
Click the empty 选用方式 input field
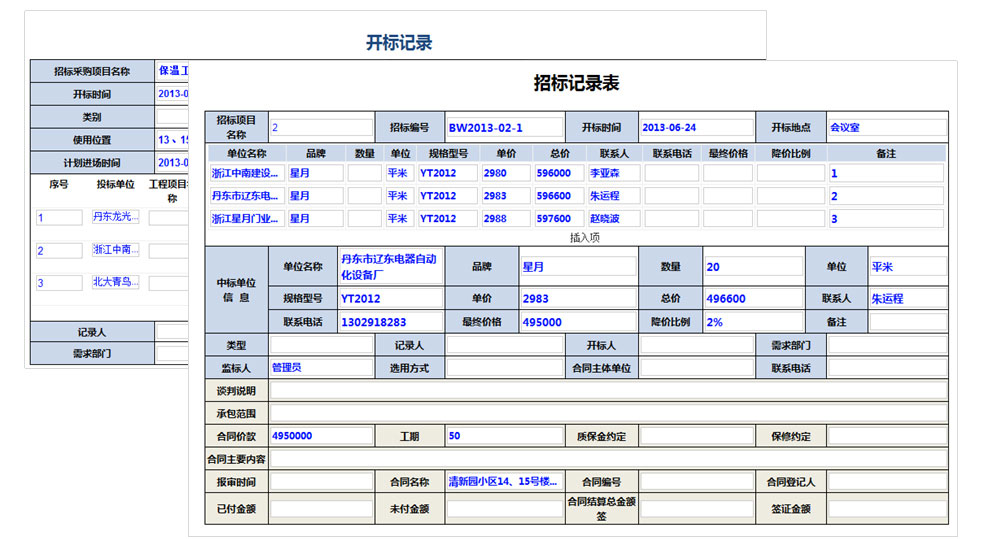pos(504,368)
